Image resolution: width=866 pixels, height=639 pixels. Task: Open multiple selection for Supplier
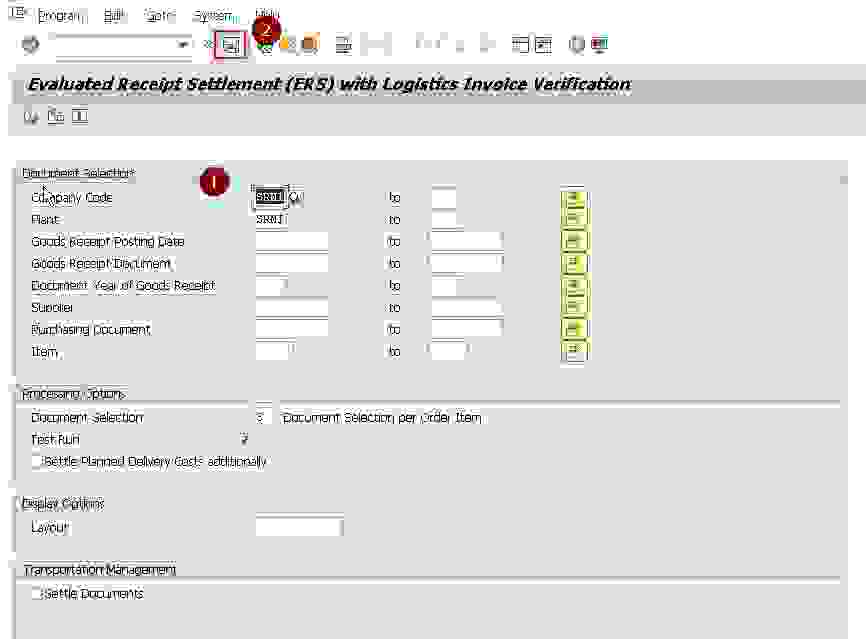point(574,308)
